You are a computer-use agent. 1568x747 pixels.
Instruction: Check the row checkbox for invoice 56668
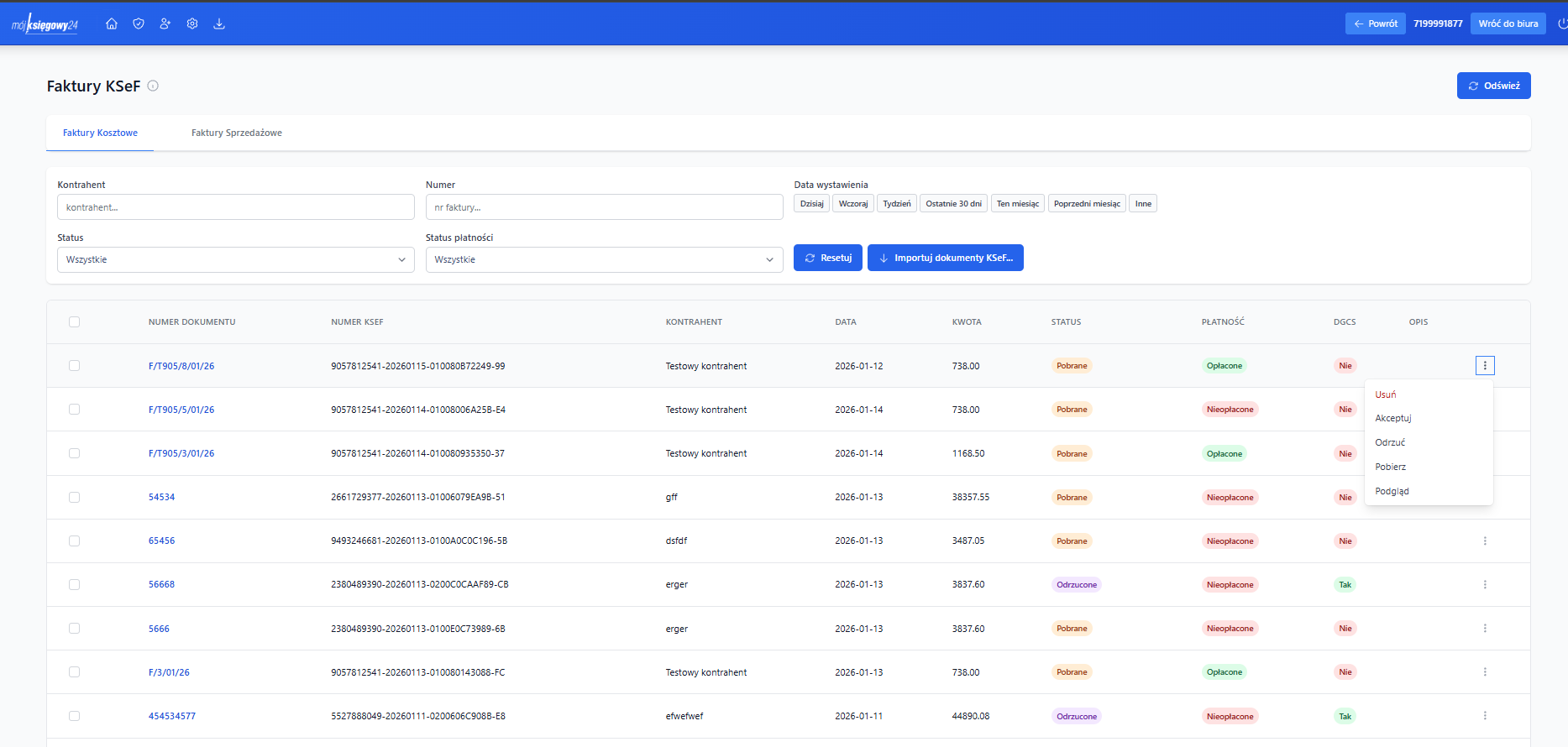point(75,585)
